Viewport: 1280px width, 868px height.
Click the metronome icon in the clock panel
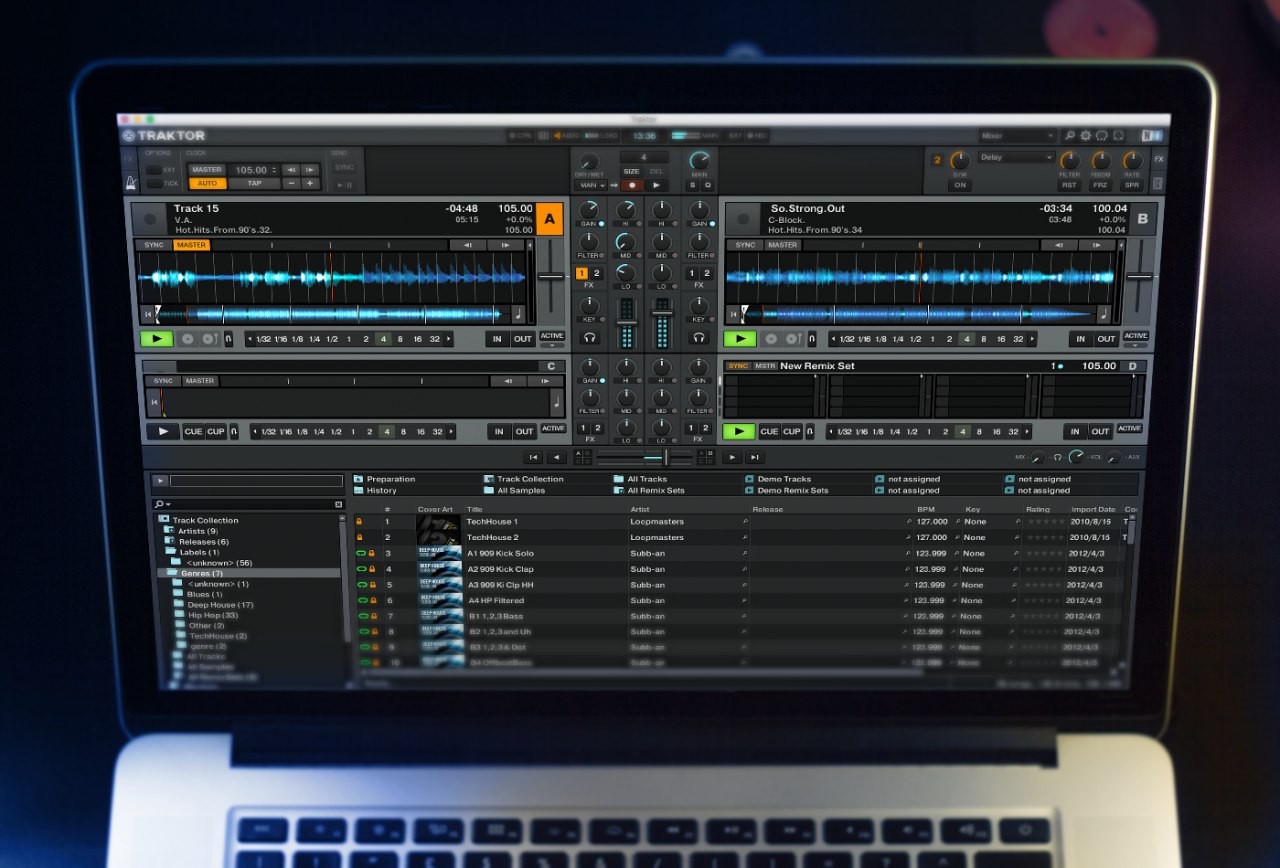click(129, 183)
